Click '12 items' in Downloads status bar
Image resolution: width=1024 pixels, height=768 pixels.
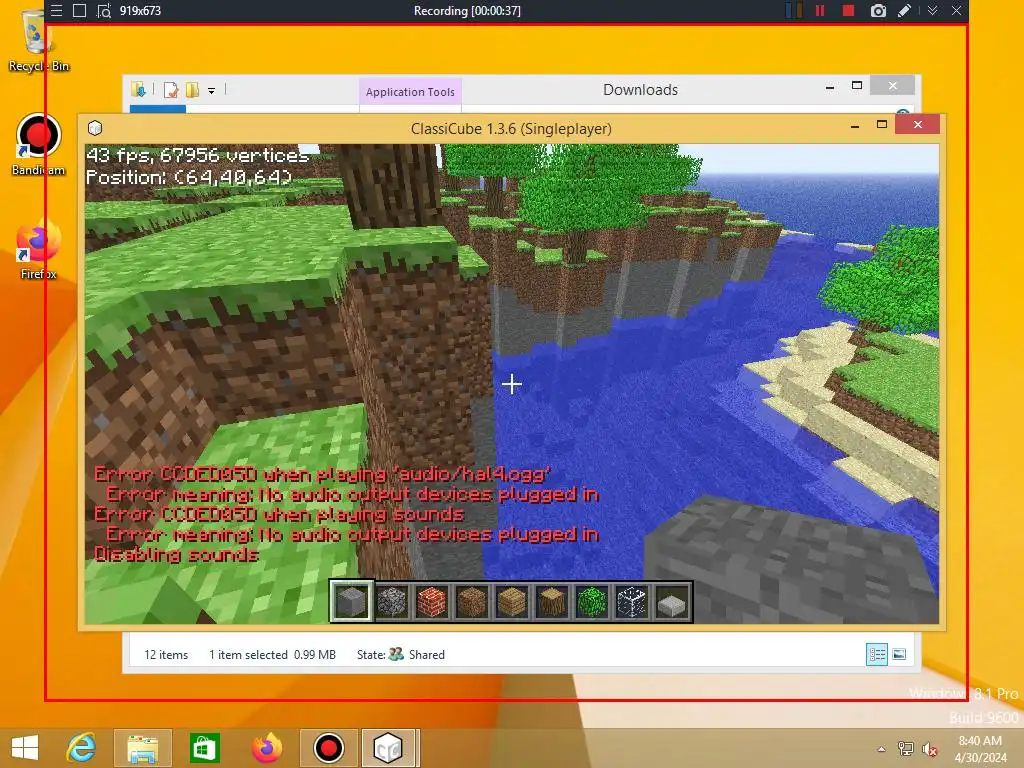(x=166, y=654)
